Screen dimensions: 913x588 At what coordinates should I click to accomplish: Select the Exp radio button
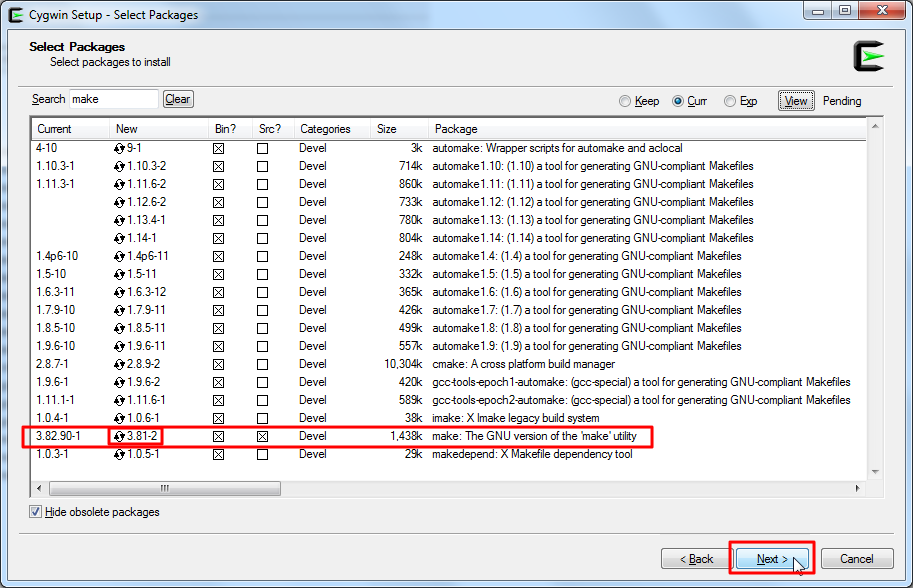[730, 101]
